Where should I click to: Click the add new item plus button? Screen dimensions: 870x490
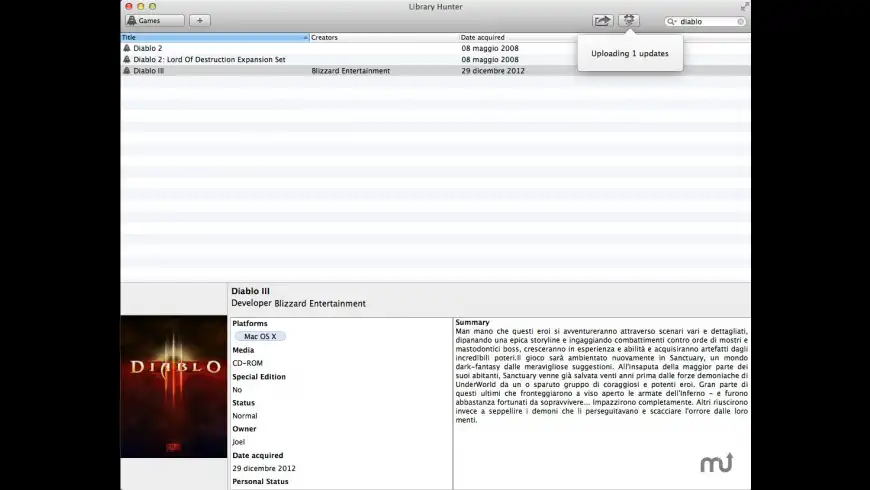[200, 21]
